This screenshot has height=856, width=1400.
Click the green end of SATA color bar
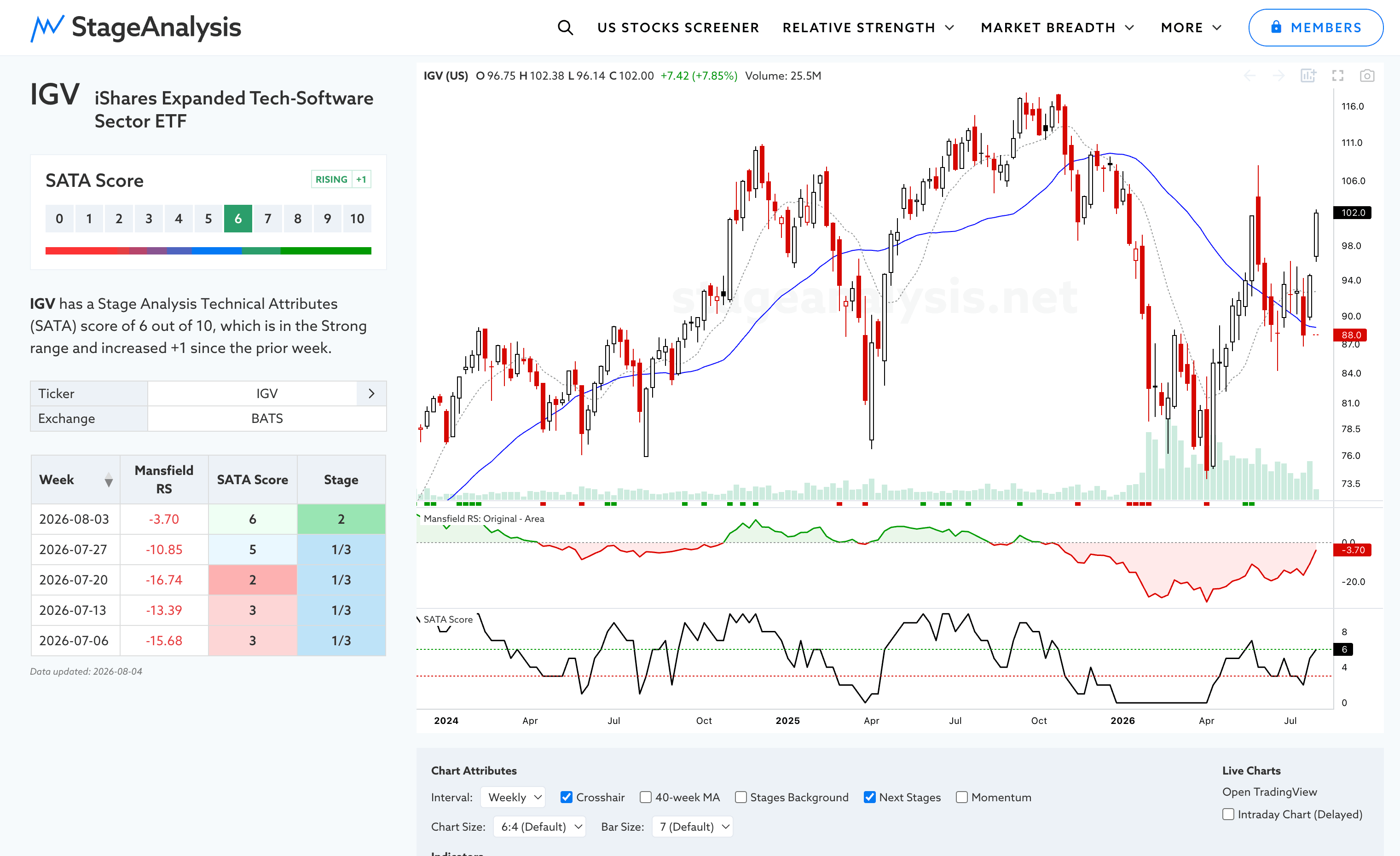point(325,250)
